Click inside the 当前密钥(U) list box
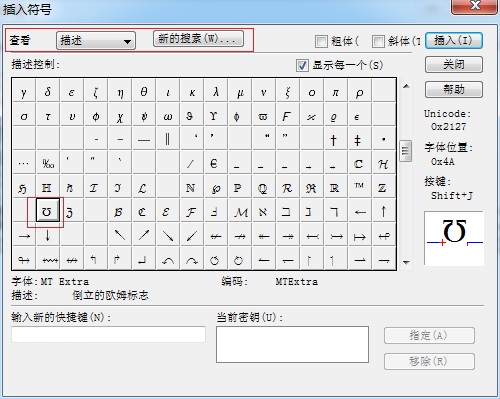Image resolution: width=500 pixels, height=399 pixels. (292, 344)
